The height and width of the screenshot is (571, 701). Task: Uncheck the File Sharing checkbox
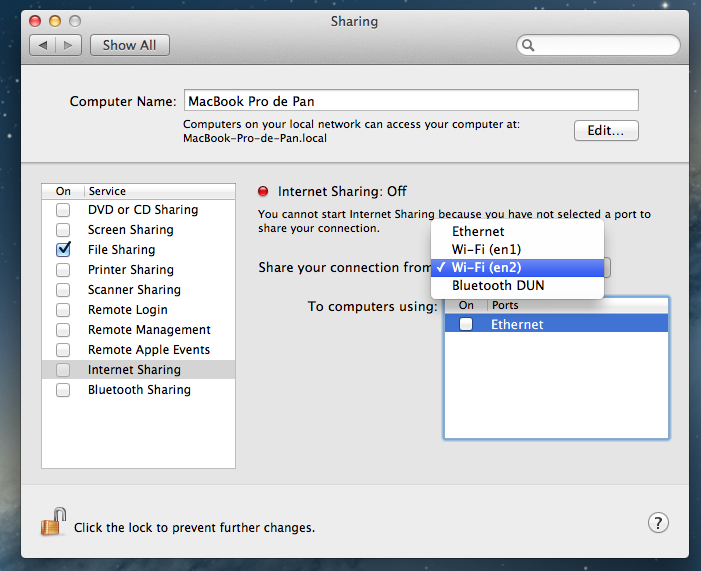tap(63, 250)
